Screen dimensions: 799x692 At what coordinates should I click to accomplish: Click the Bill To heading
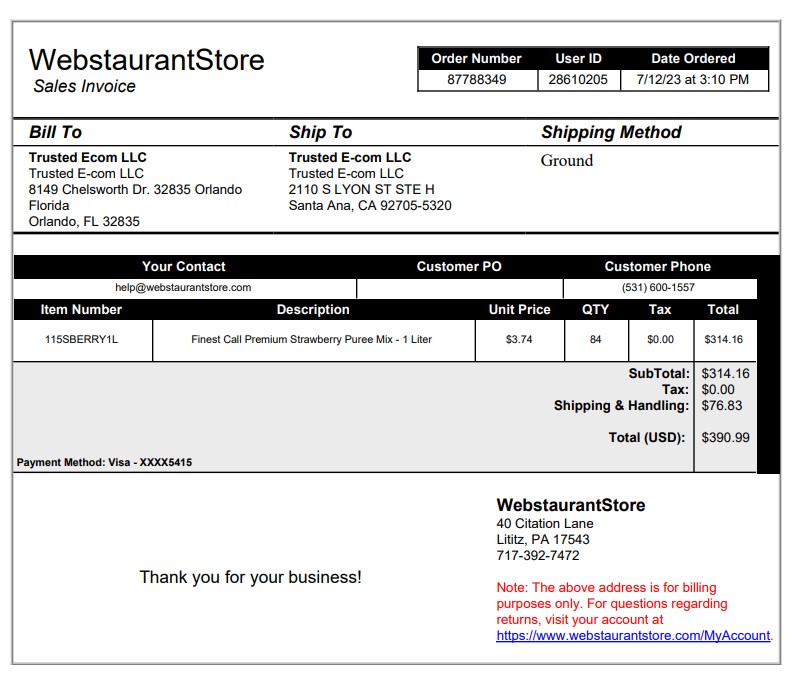tap(55, 132)
